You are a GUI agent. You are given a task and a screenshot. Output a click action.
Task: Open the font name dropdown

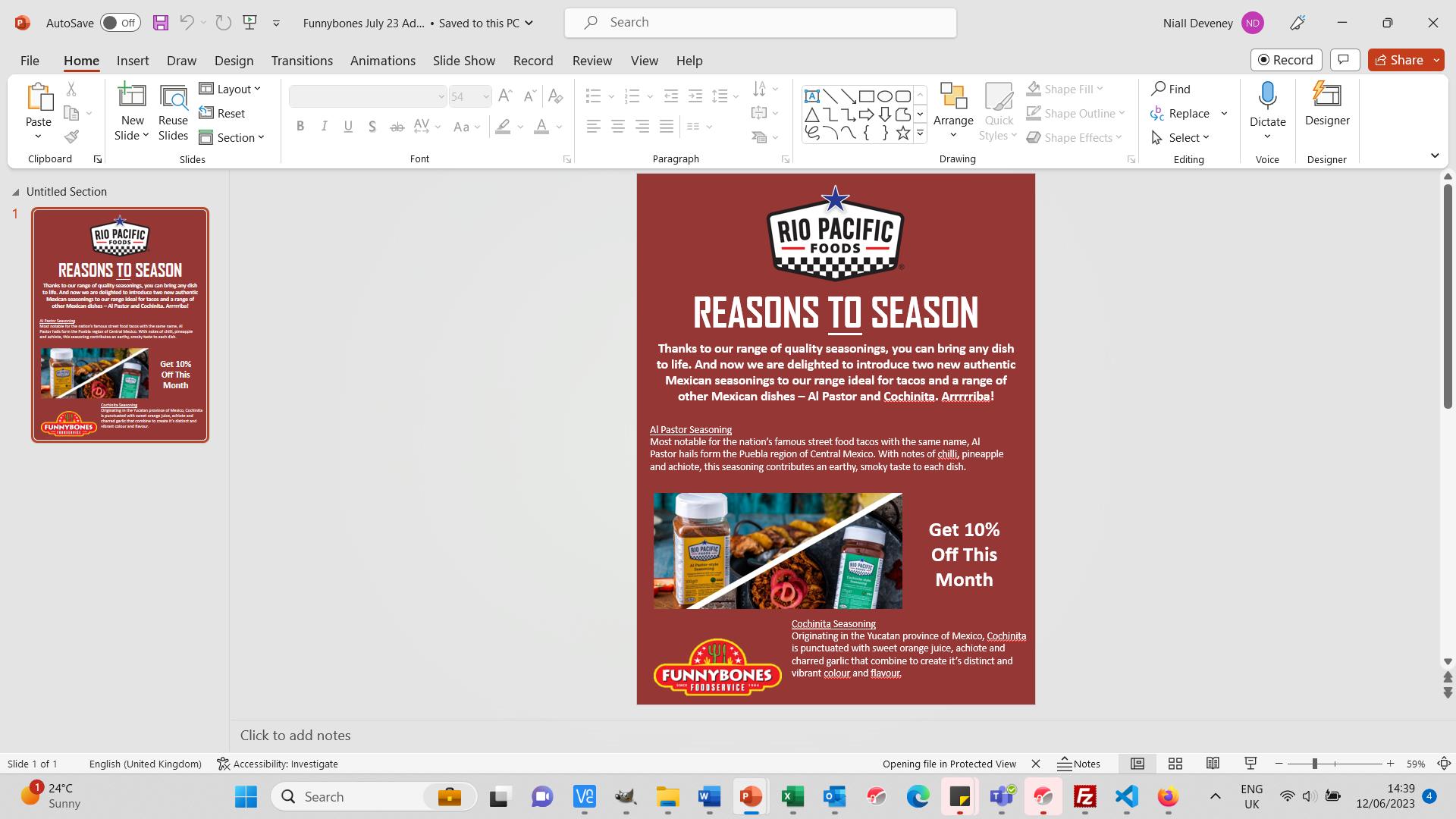(x=441, y=96)
